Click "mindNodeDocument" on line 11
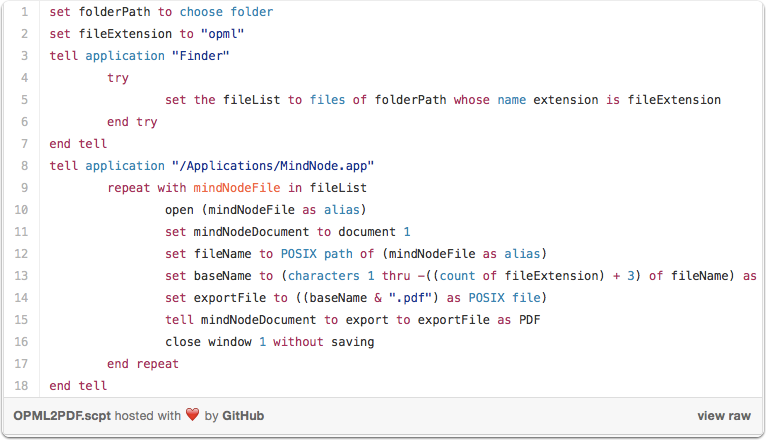The height and width of the screenshot is (440, 766). pos(252,231)
